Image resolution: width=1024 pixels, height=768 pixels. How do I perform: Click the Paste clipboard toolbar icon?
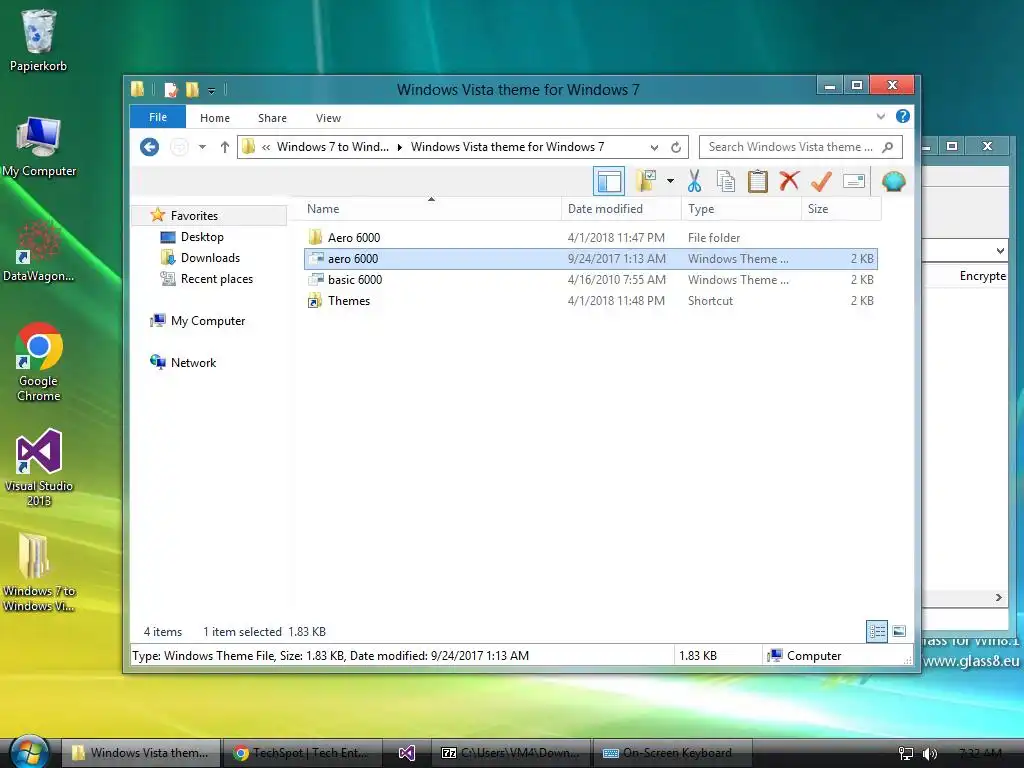(x=758, y=181)
